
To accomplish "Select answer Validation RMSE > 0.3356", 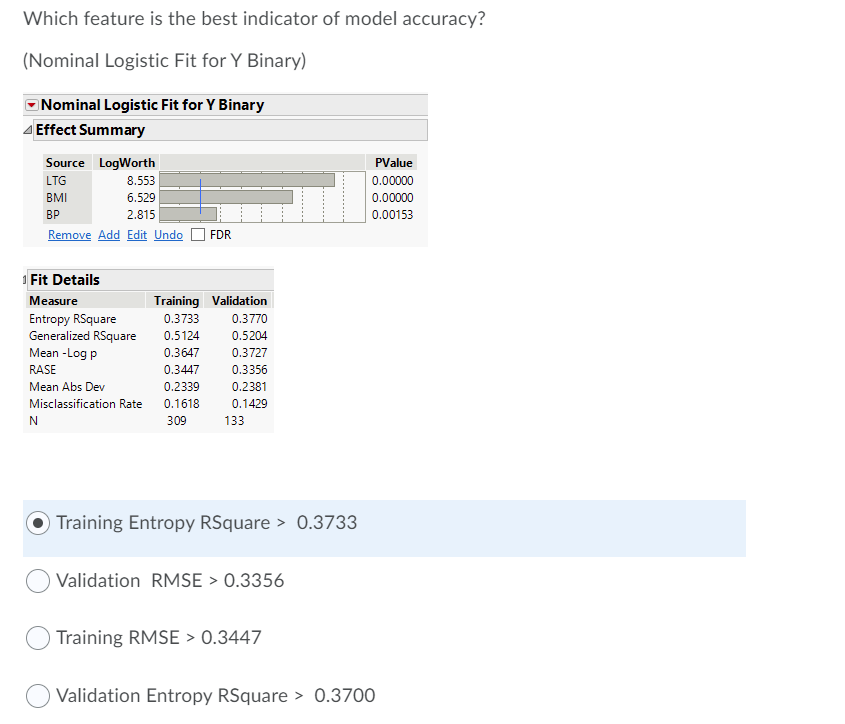I will tap(37, 580).
